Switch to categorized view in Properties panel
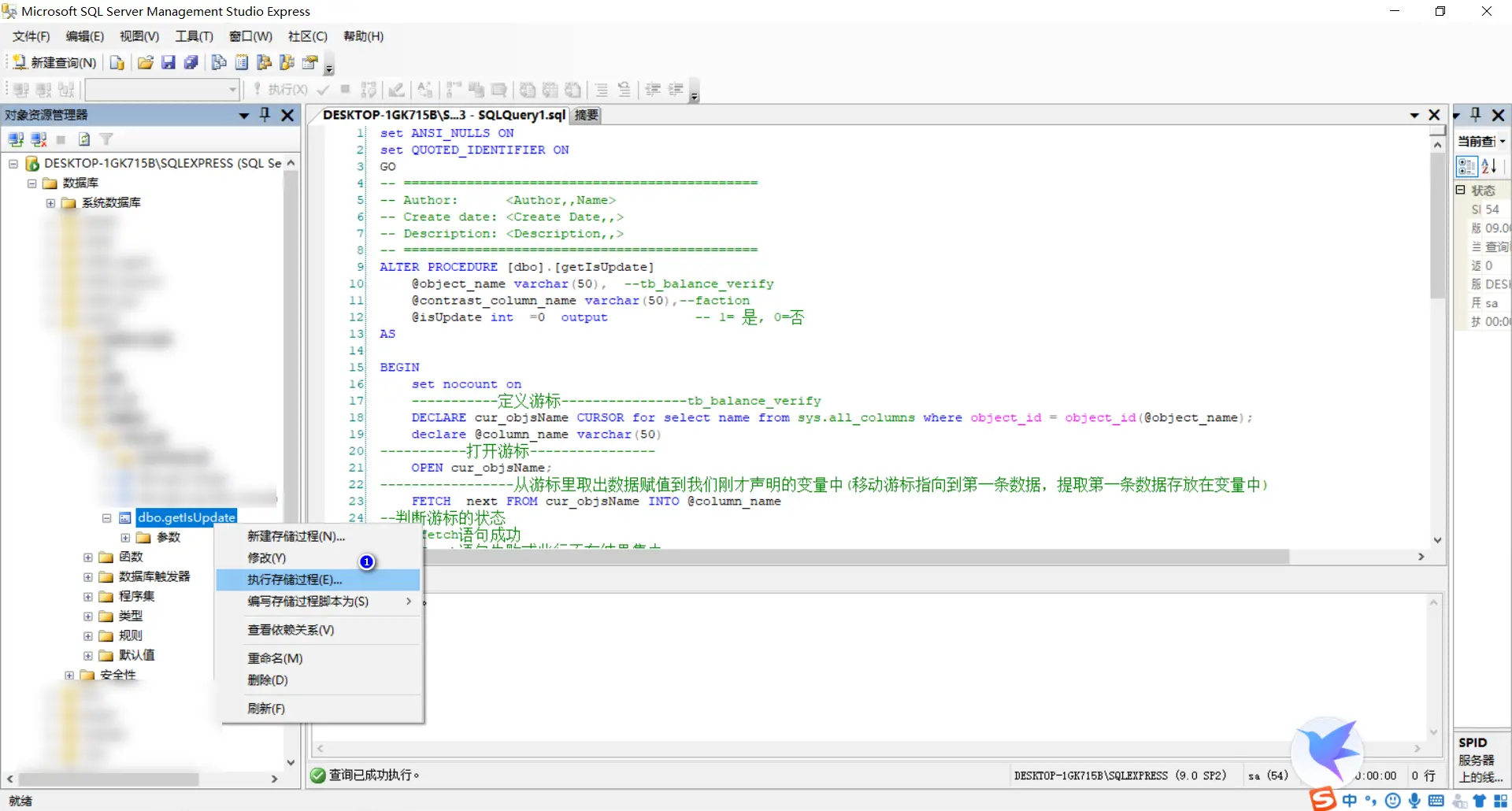This screenshot has width=1512, height=811. point(1466,166)
